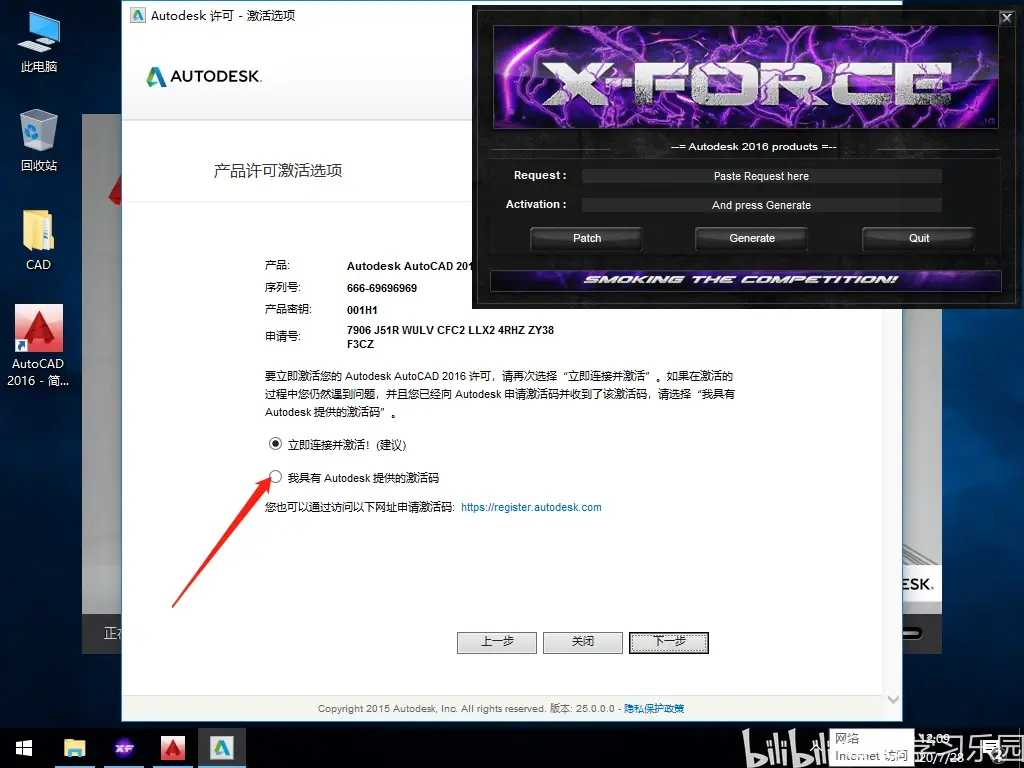Click Generate in the X-Force window

pyautogui.click(x=752, y=238)
